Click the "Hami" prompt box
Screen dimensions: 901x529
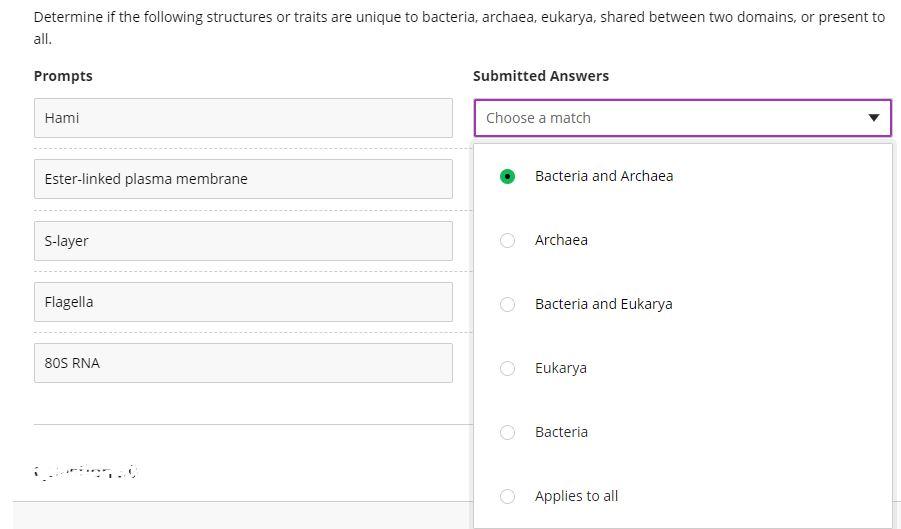click(x=243, y=118)
